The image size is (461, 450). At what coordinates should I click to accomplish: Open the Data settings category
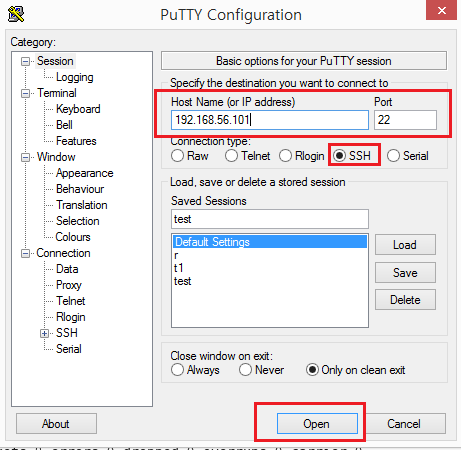tap(67, 269)
